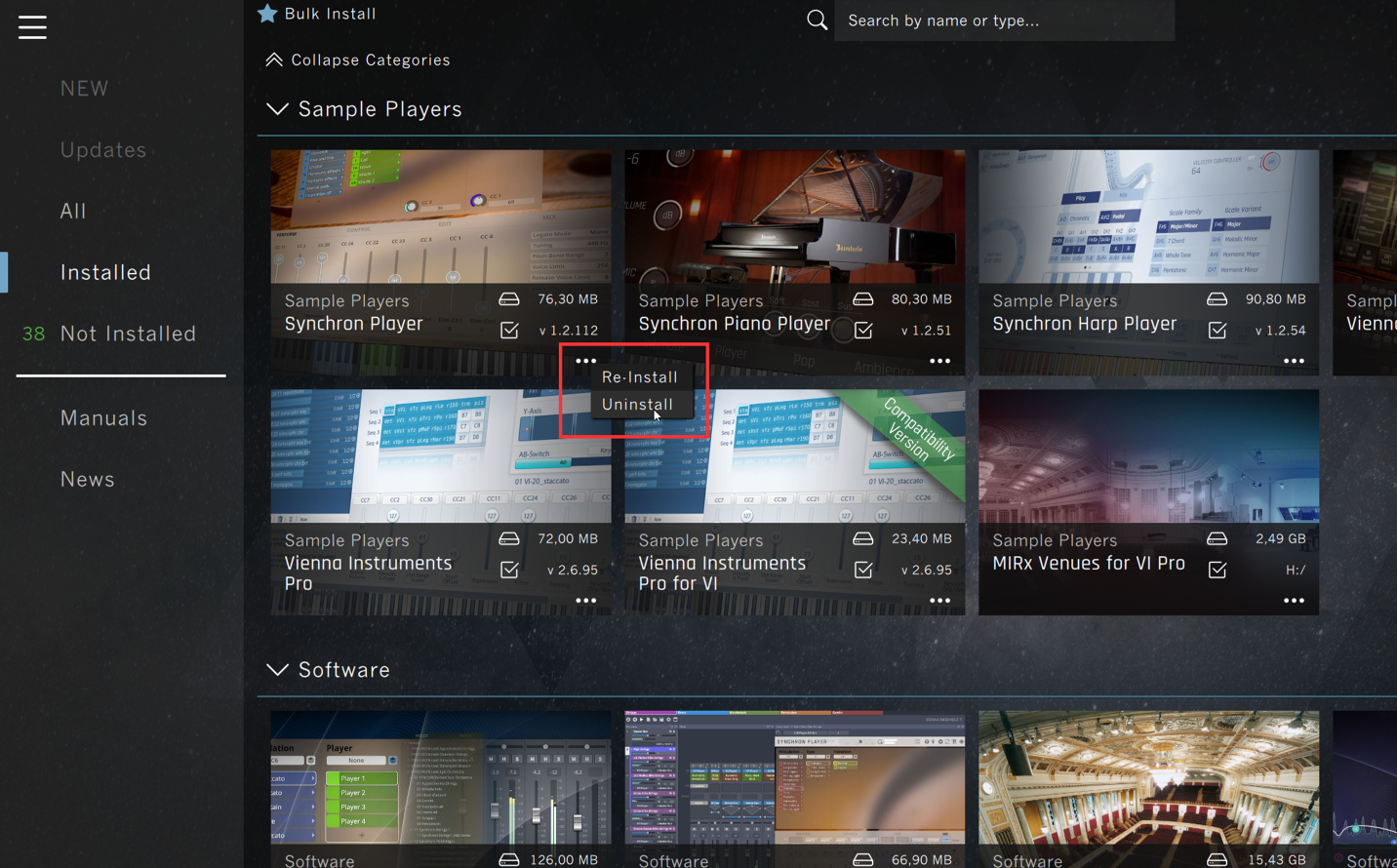The width and height of the screenshot is (1397, 868).
Task: Toggle the Vienna Instruments Pro for VI checkbox
Action: (x=863, y=570)
